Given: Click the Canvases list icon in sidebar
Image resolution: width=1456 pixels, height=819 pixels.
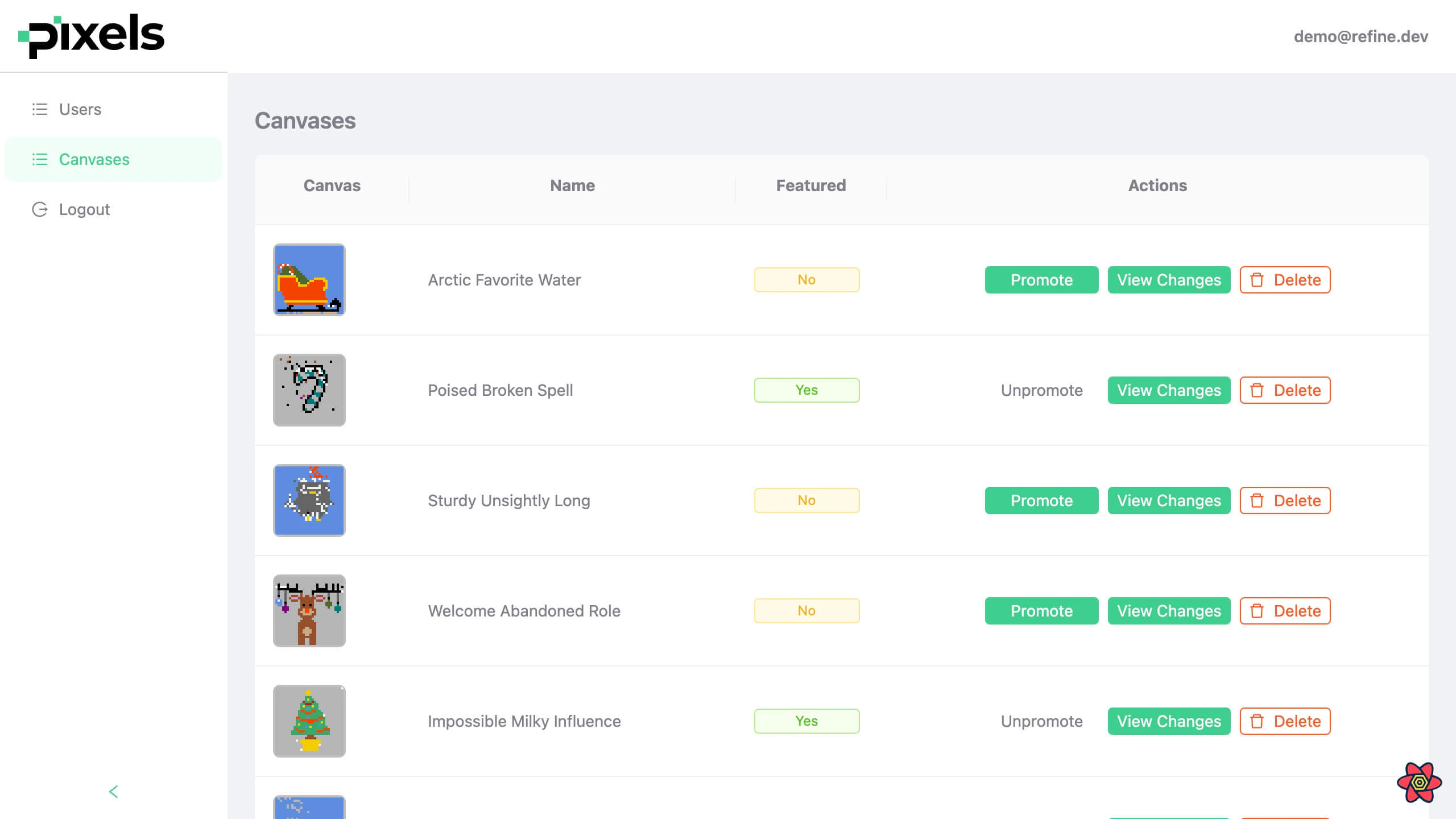Looking at the screenshot, I should click(39, 159).
